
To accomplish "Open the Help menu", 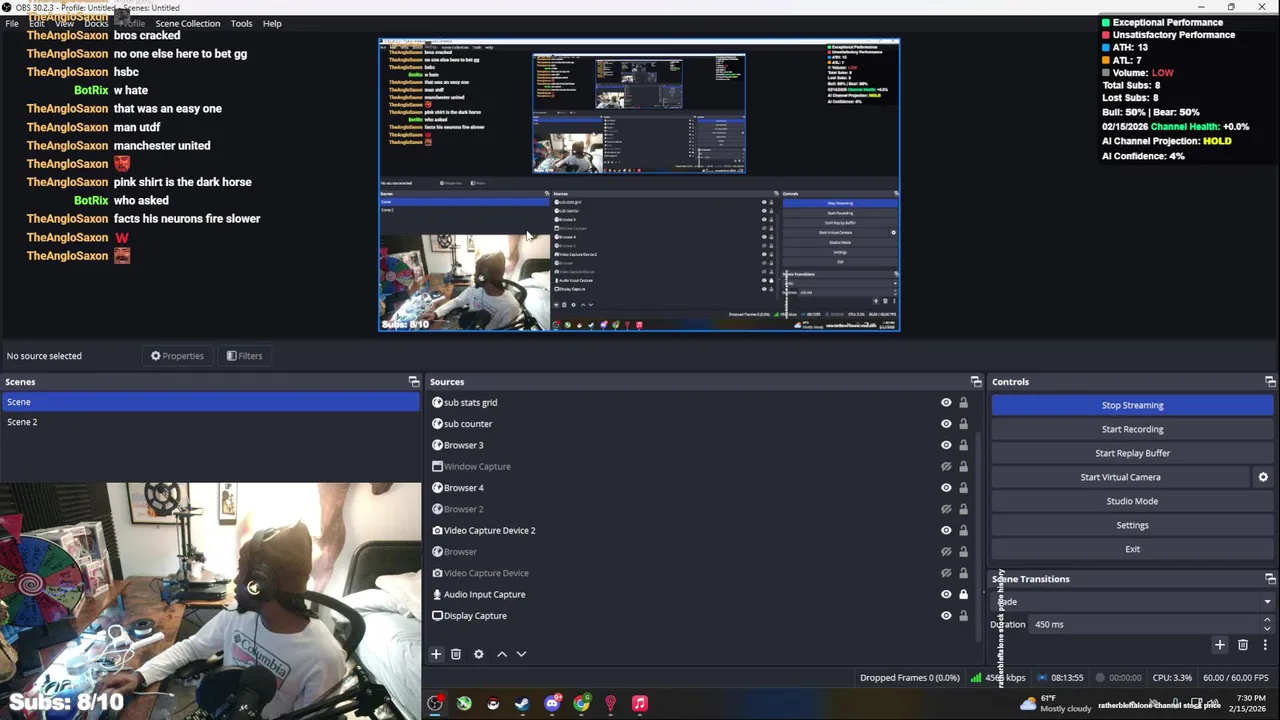I will coord(272,23).
